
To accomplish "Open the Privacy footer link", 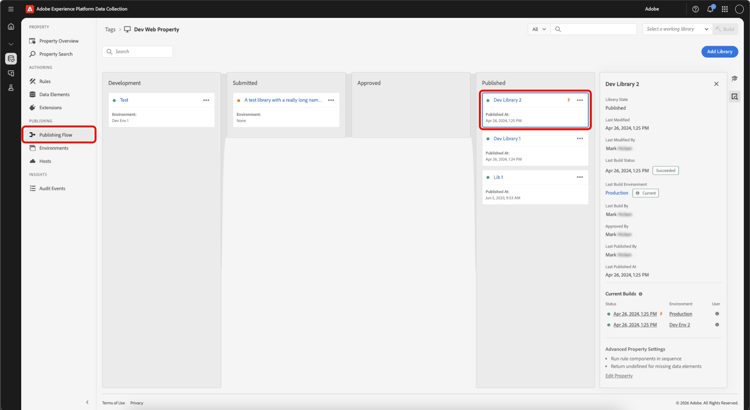I will coord(137,403).
